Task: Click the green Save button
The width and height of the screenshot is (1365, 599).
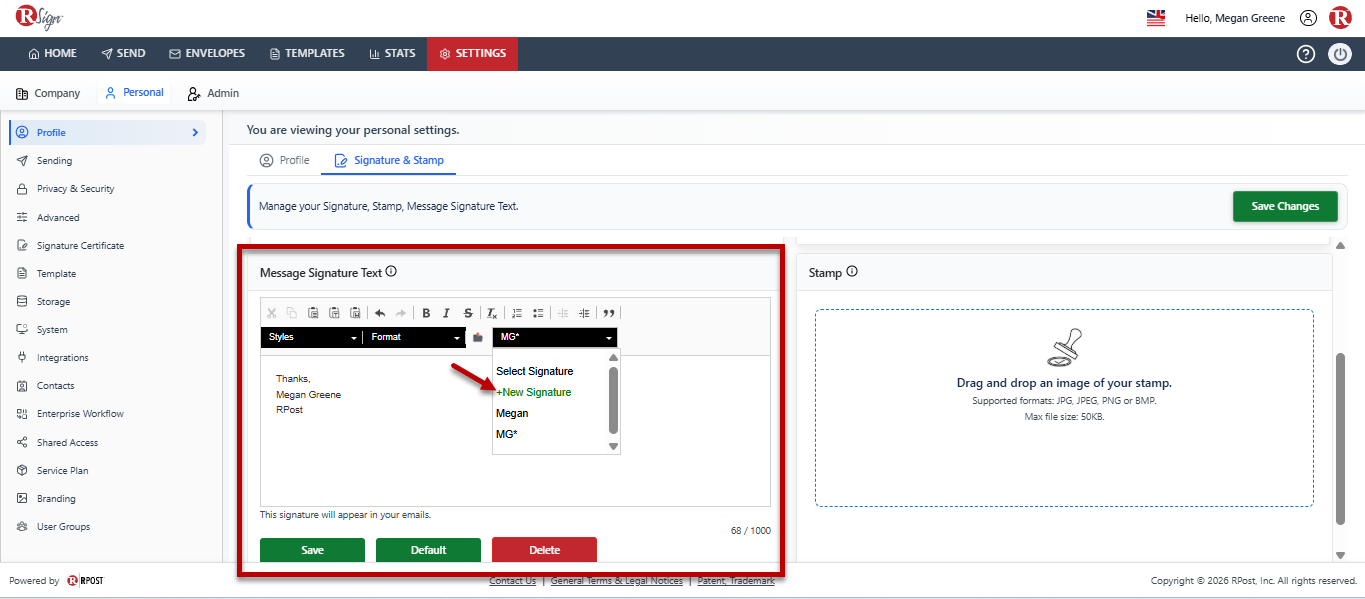Action: 312,550
